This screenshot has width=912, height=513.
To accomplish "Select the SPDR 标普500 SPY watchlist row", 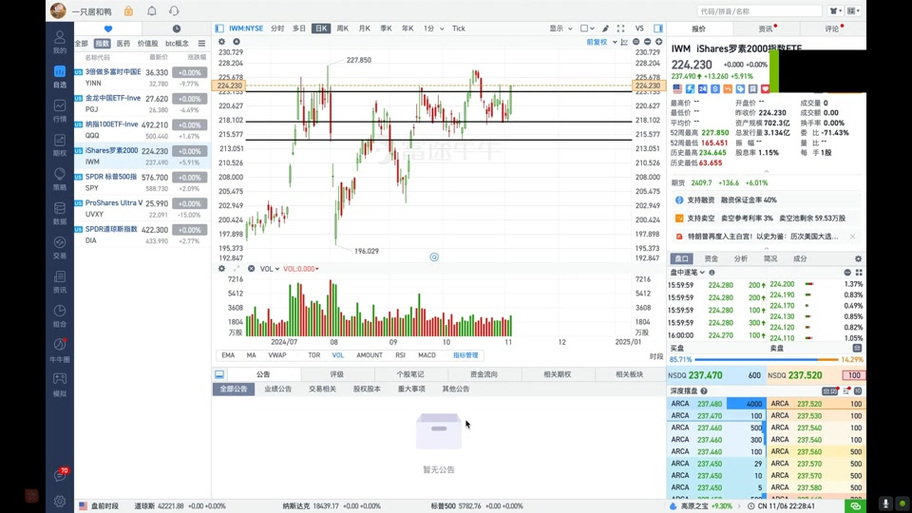I will 142,182.
